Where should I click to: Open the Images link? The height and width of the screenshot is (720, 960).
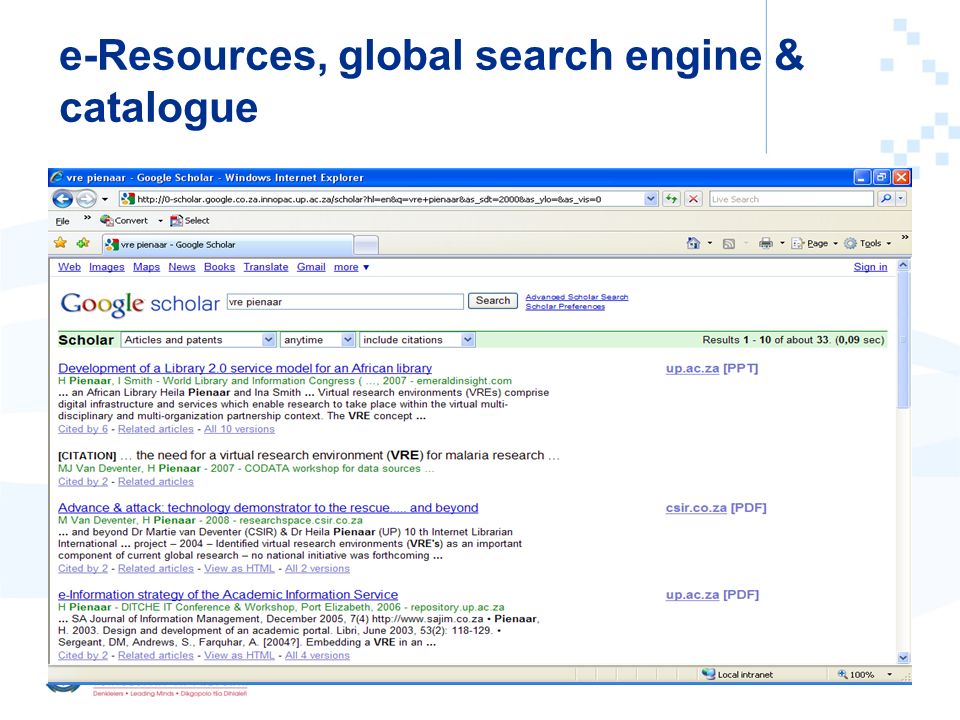[x=107, y=267]
